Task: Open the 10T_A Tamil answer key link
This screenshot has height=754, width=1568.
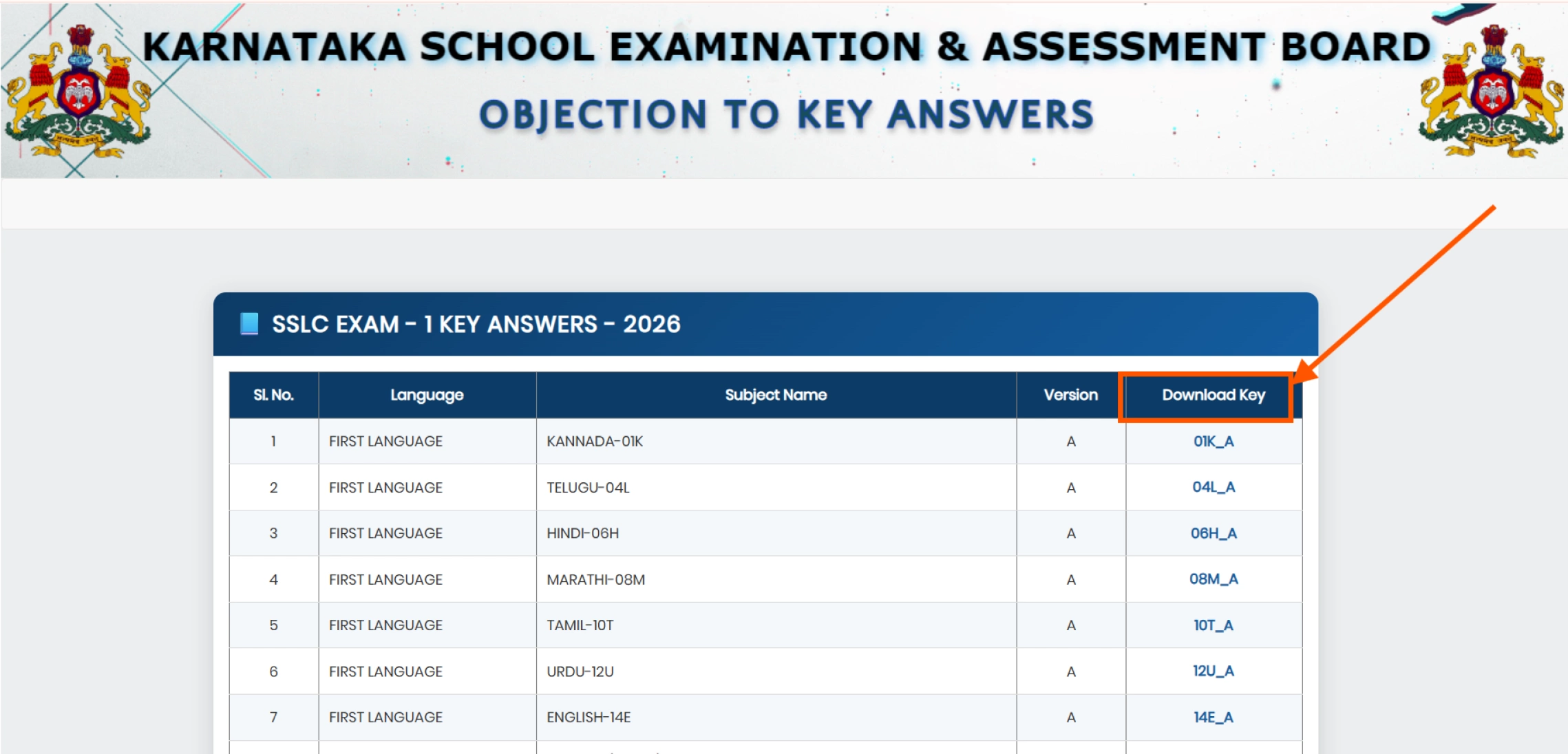Action: point(1214,625)
